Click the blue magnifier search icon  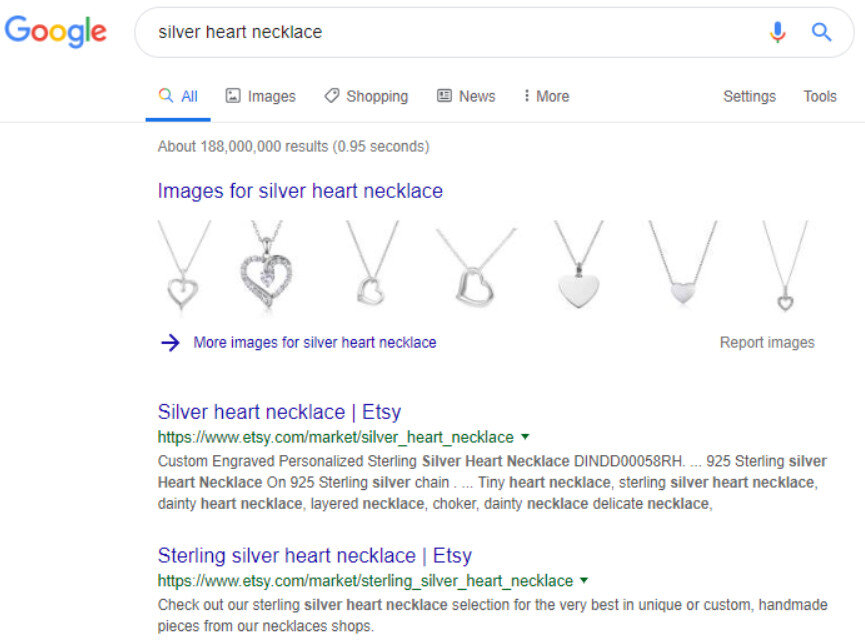tap(821, 32)
